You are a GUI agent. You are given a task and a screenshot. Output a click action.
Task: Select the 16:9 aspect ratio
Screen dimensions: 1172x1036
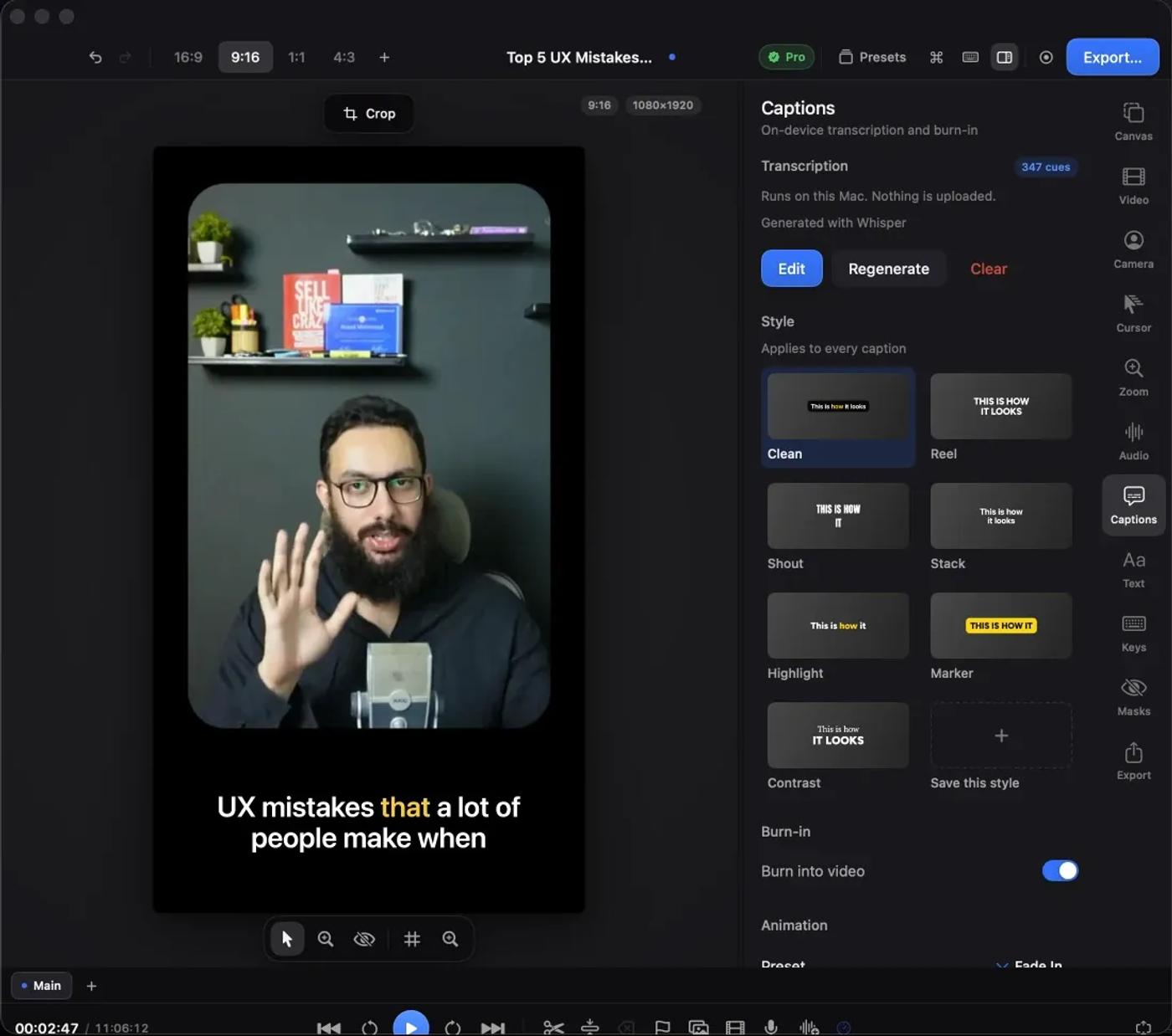coord(188,57)
